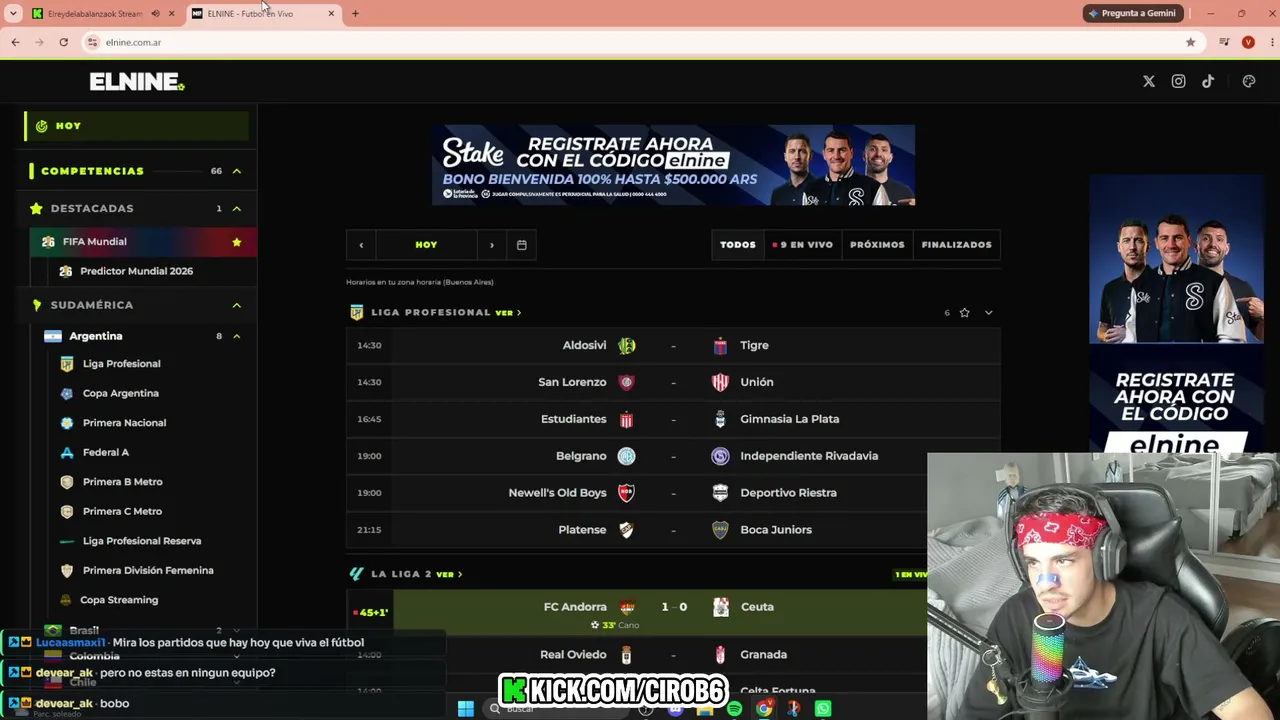This screenshot has height=720, width=1280.
Task: Open the Platense vs Boca Juniors match
Action: click(673, 530)
